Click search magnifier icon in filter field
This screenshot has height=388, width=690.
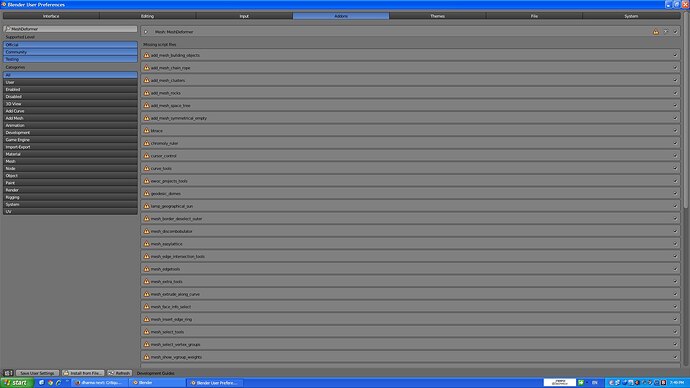(8, 29)
